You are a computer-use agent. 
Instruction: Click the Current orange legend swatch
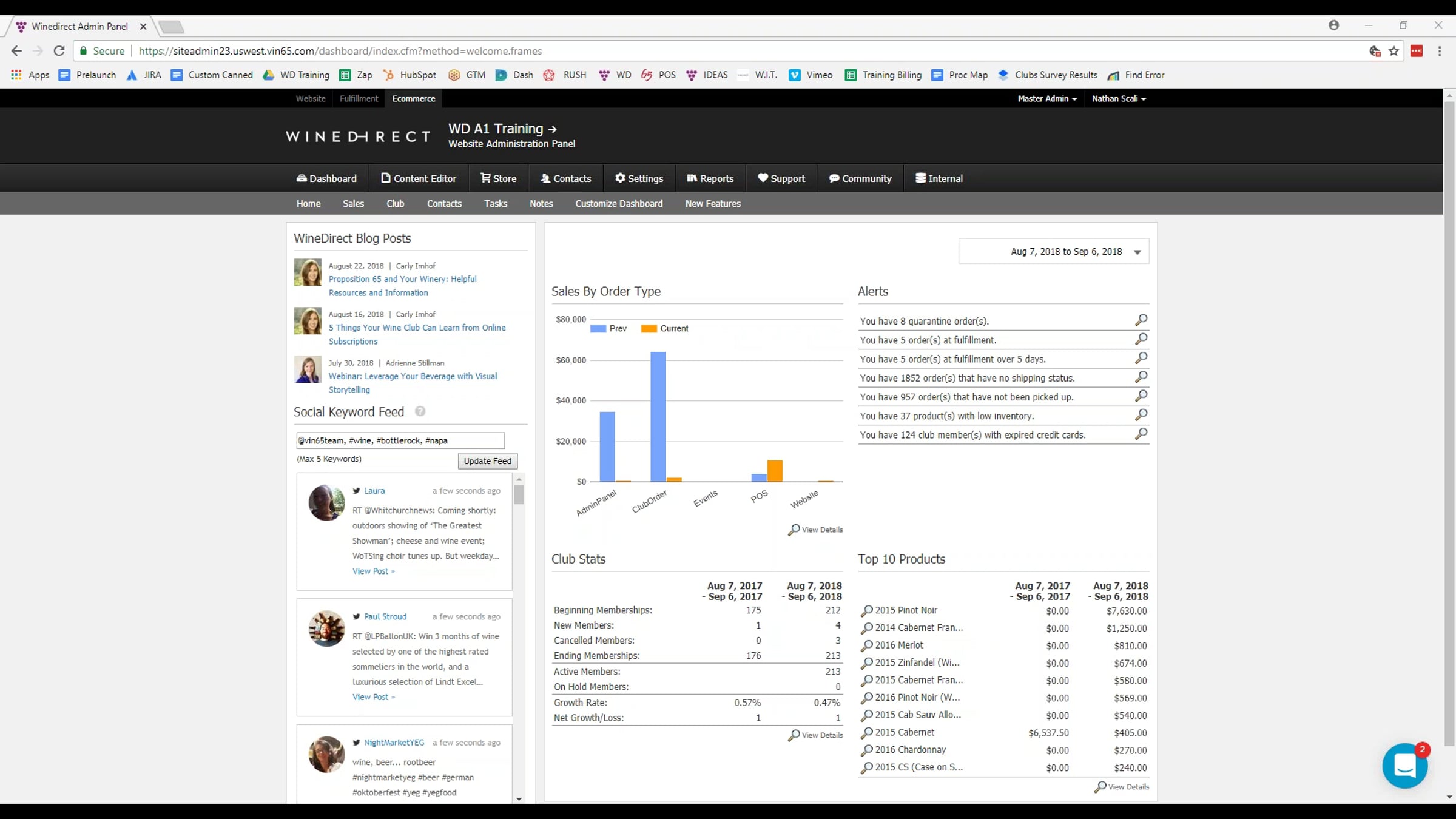click(649, 328)
